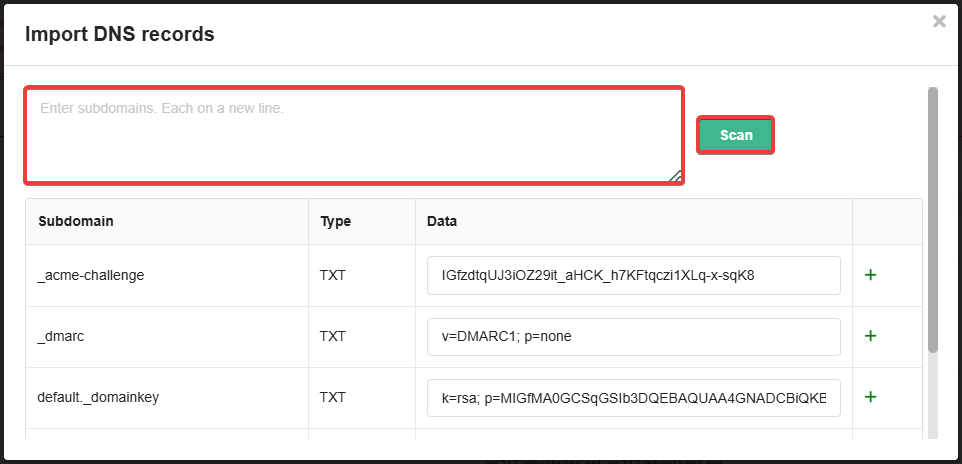The image size is (962, 464).
Task: Click the _acme-challenge data value field
Action: click(634, 276)
